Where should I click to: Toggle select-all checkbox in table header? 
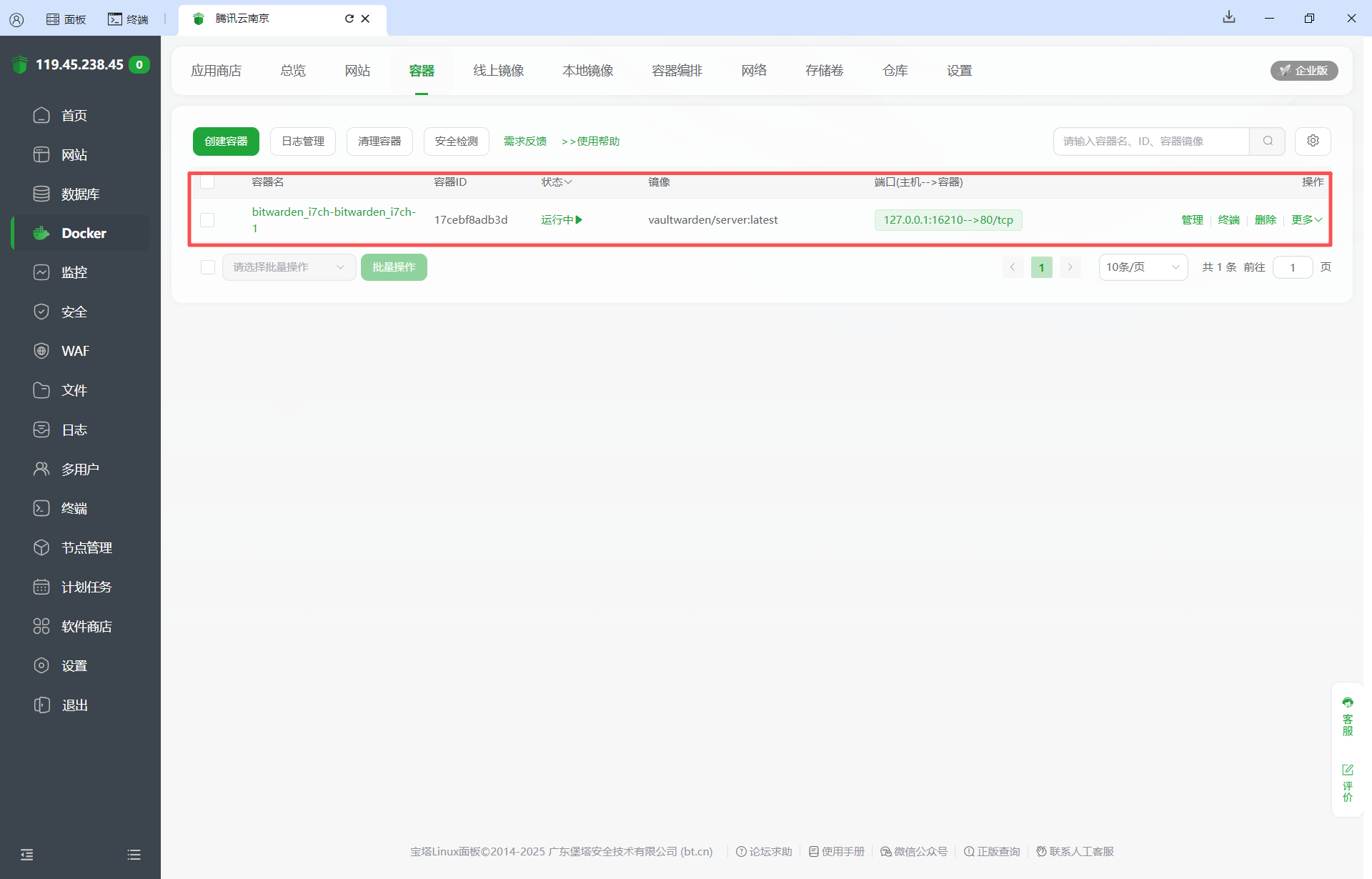click(x=207, y=182)
